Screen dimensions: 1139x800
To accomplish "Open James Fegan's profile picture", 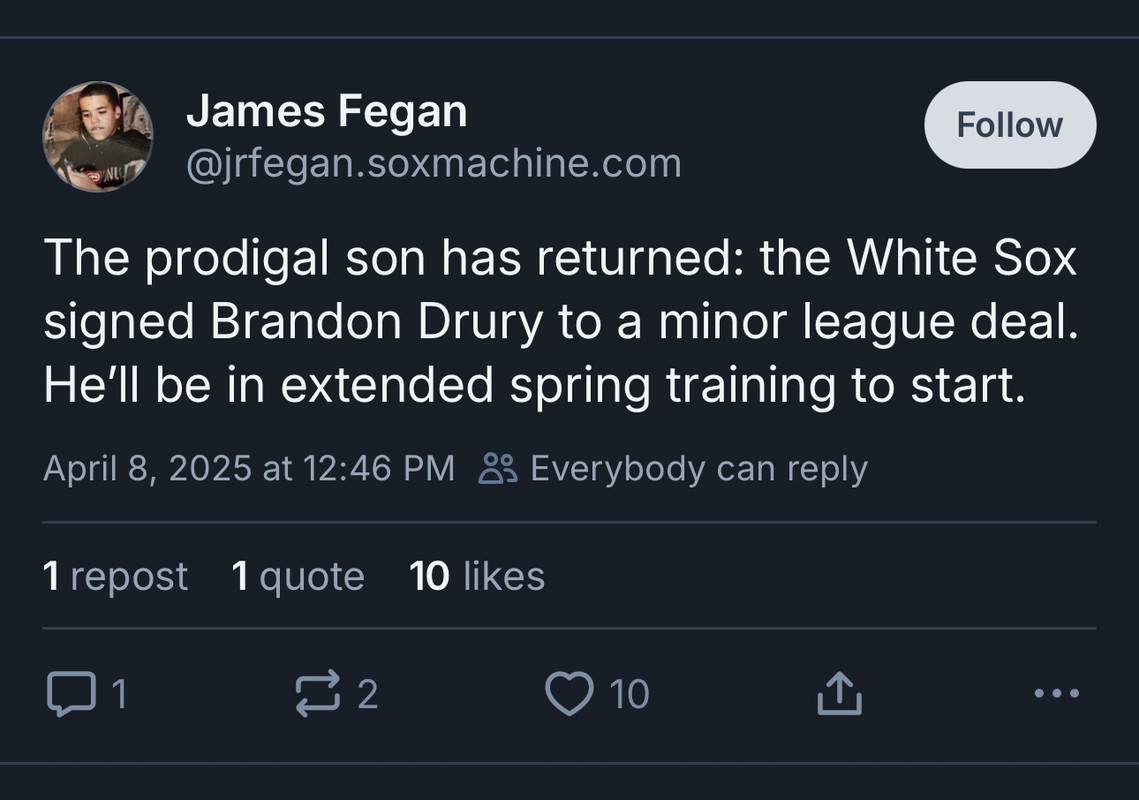I will point(98,136).
